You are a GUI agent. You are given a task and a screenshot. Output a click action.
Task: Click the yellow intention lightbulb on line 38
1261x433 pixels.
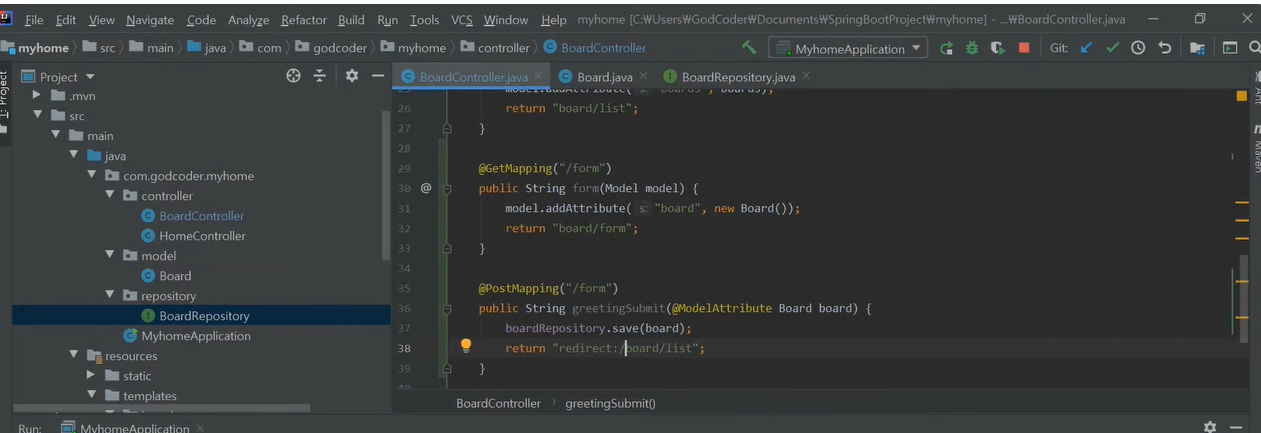(465, 346)
